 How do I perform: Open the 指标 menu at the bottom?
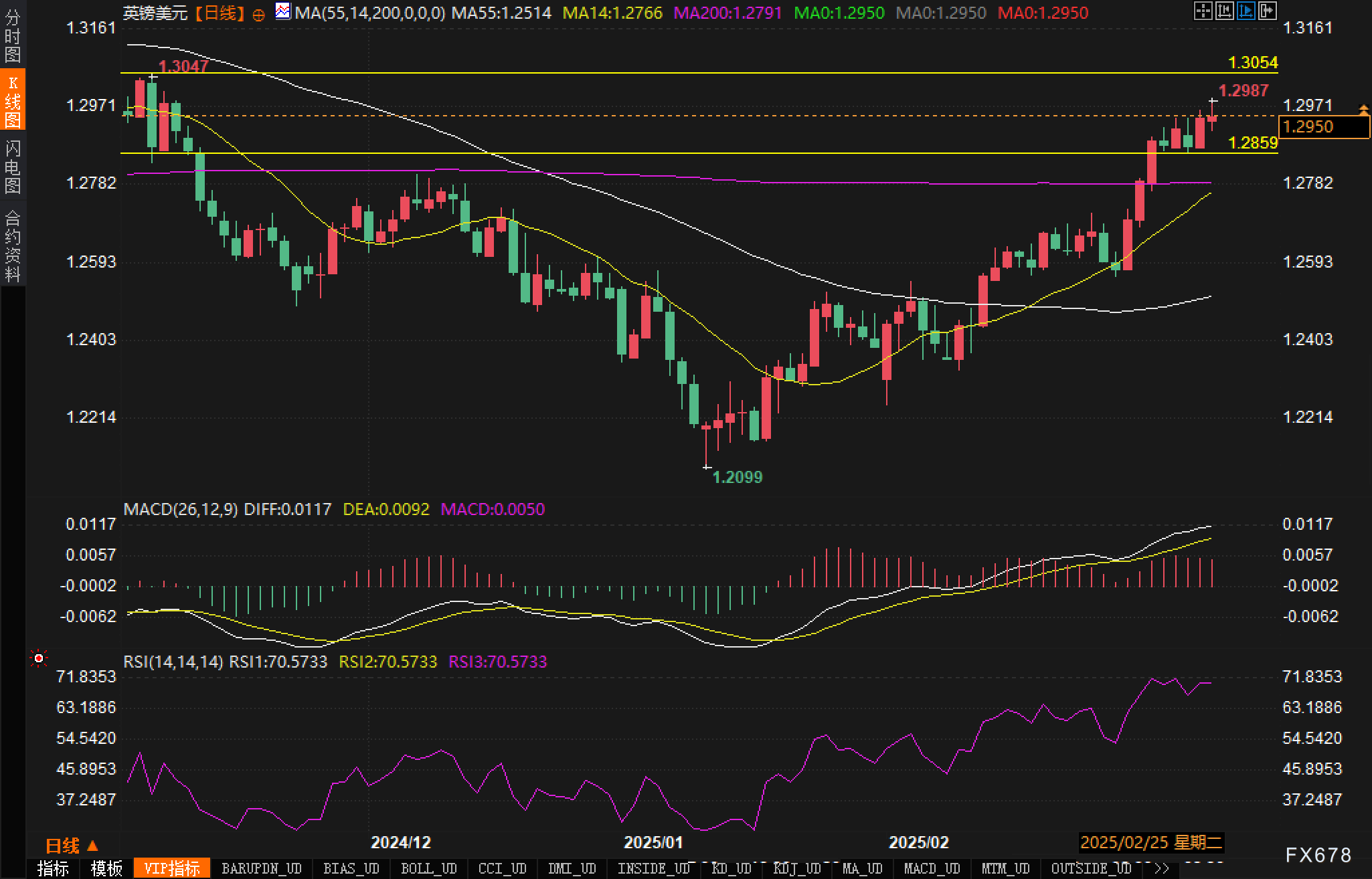[x=53, y=868]
